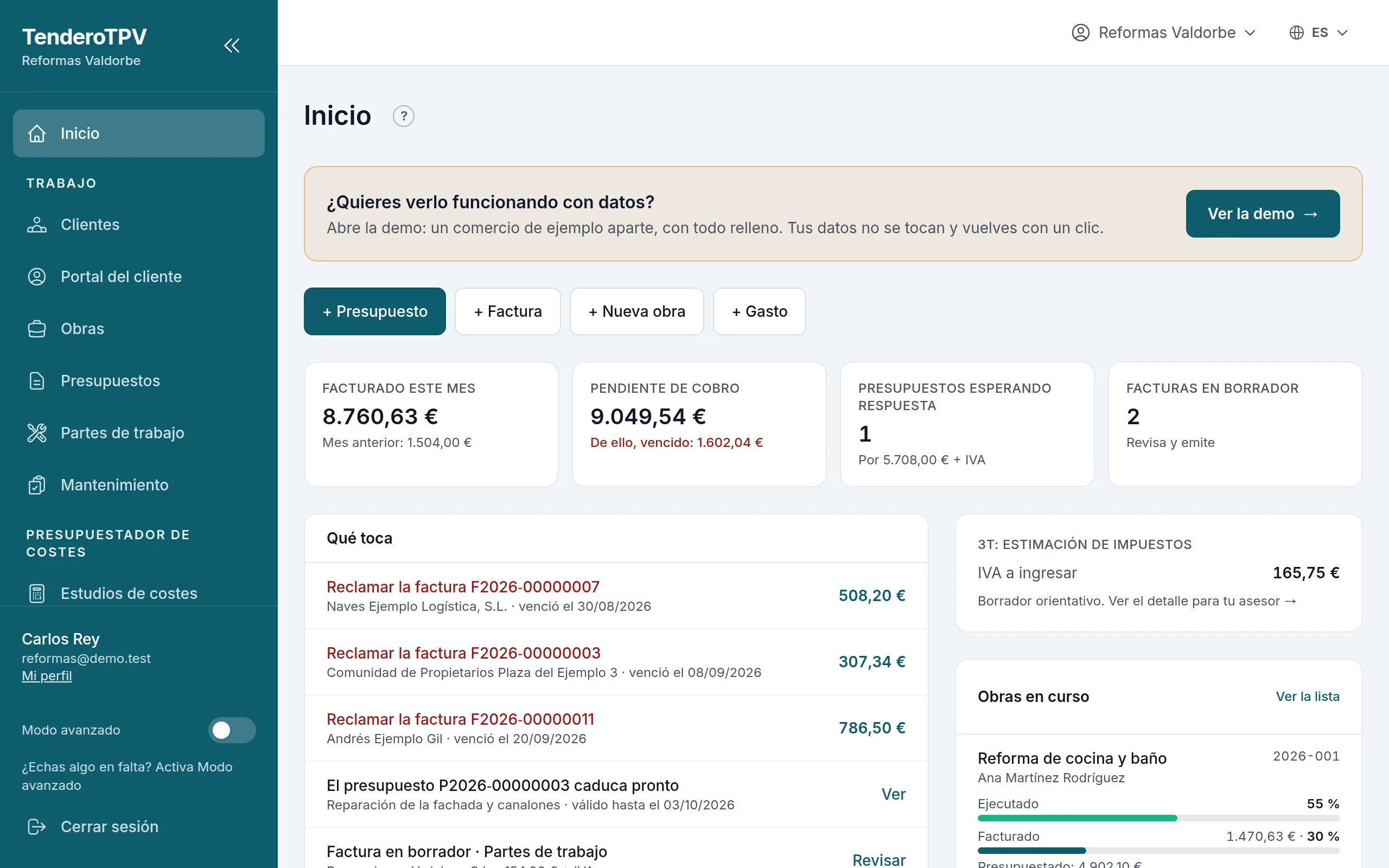Click the + Nueva obra button

(x=636, y=311)
